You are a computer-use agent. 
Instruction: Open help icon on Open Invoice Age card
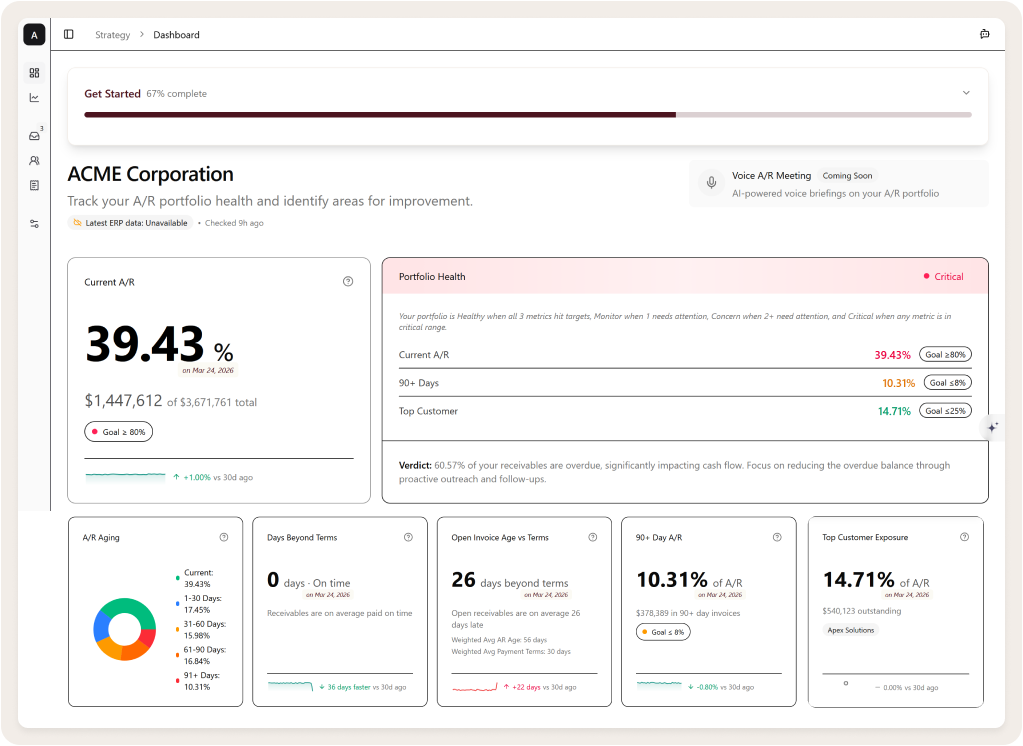click(x=592, y=537)
